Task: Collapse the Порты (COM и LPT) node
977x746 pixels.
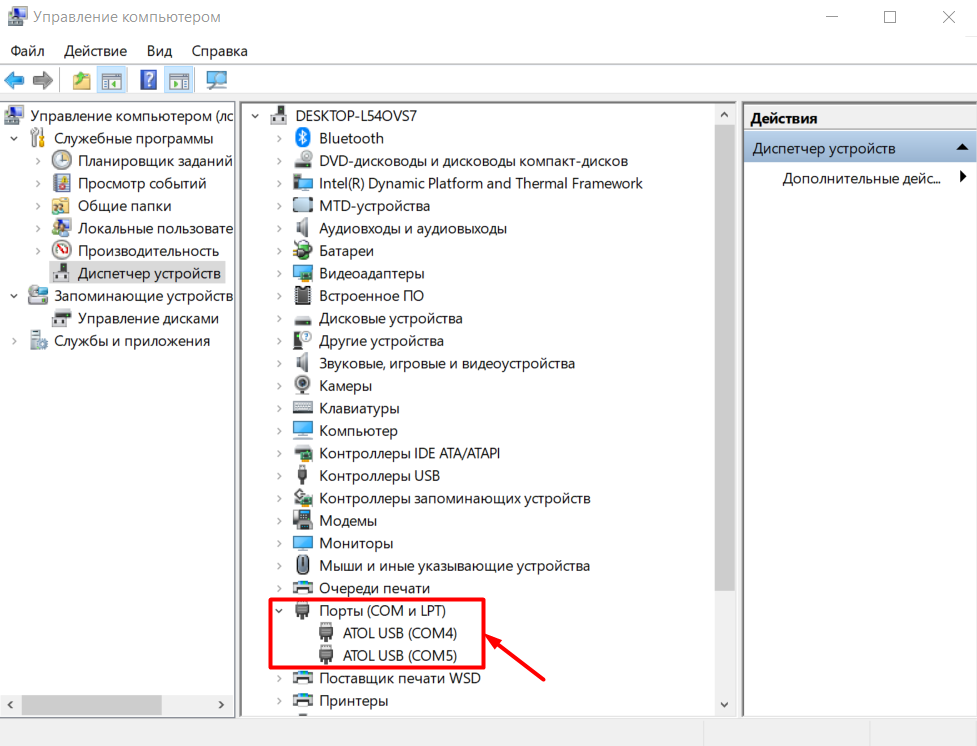Action: pyautogui.click(x=279, y=611)
